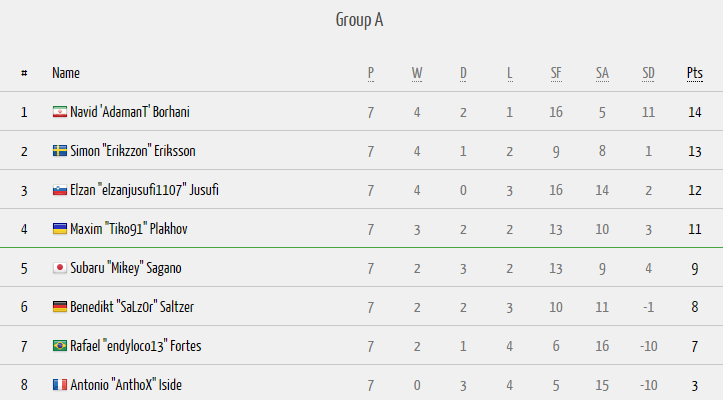Viewport: 723px width, 400px height.
Task: Open Navid 'AdamanT' Borhani's profile
Action: point(130,112)
